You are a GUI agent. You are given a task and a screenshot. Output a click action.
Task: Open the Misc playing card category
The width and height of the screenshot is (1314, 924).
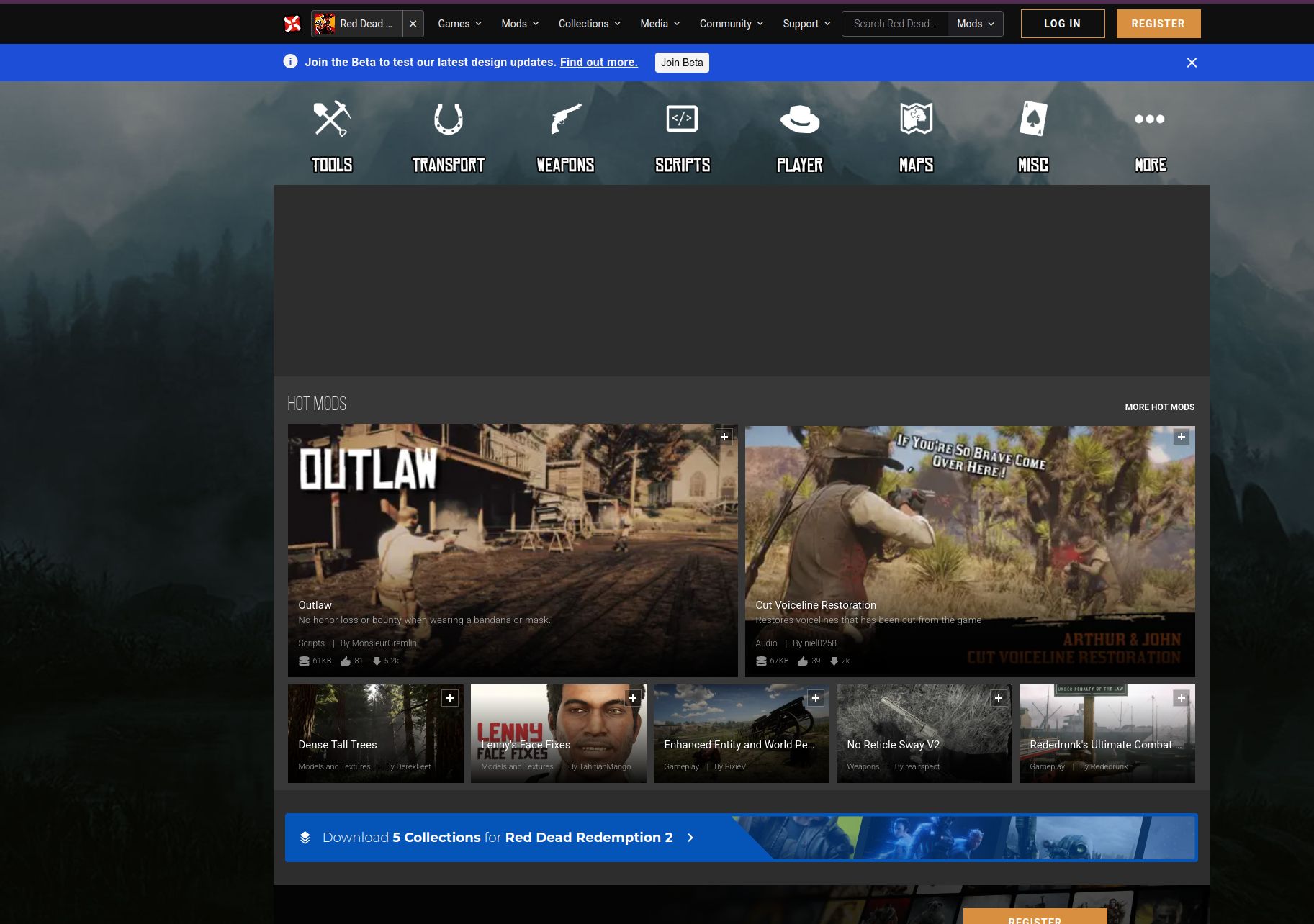pos(1033,119)
